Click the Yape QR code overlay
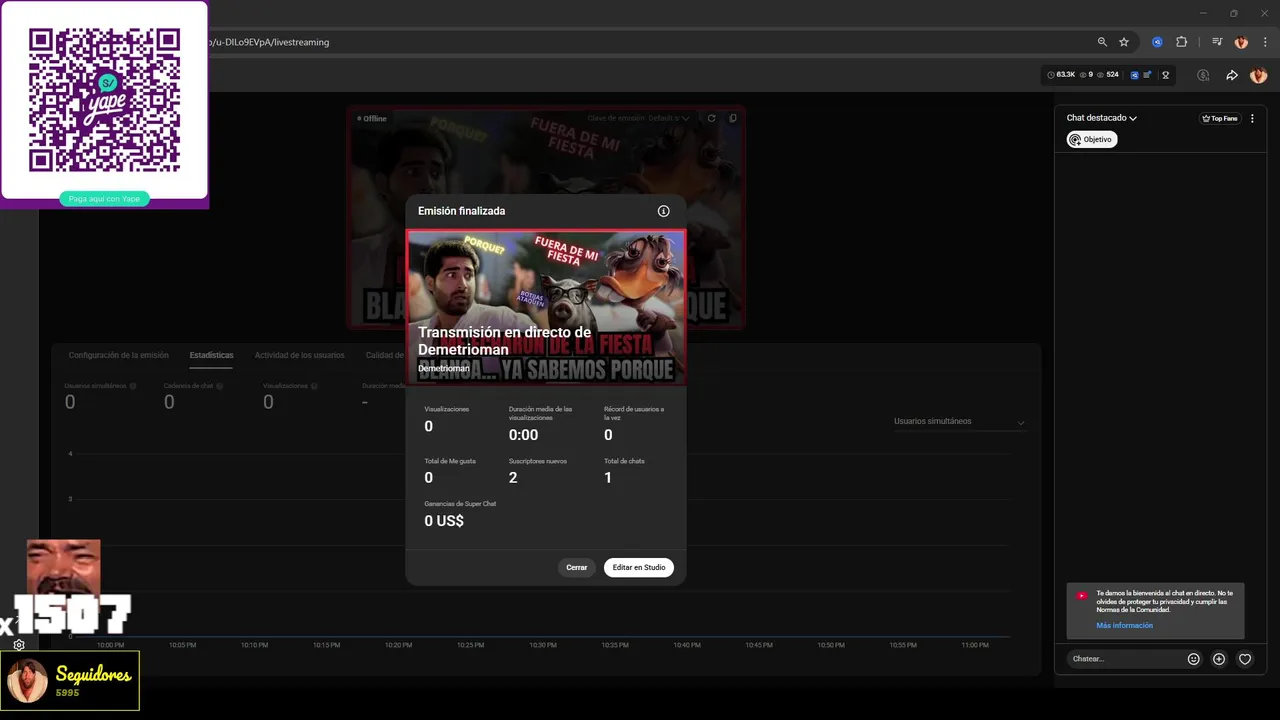 coord(105,100)
